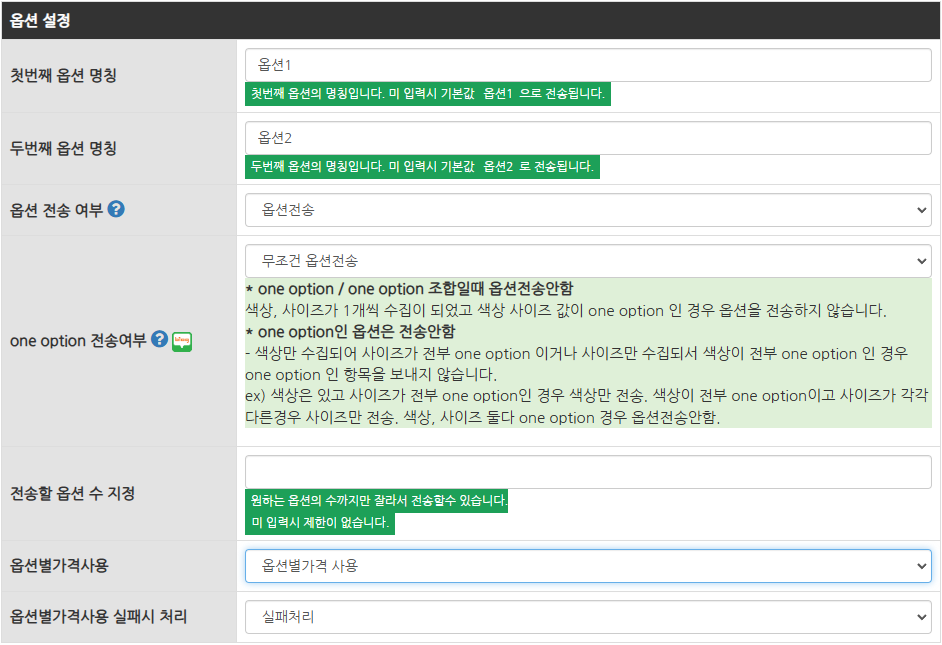Expand the 옵션 전송 여부 dropdown
The width and height of the screenshot is (942, 645).
587,210
